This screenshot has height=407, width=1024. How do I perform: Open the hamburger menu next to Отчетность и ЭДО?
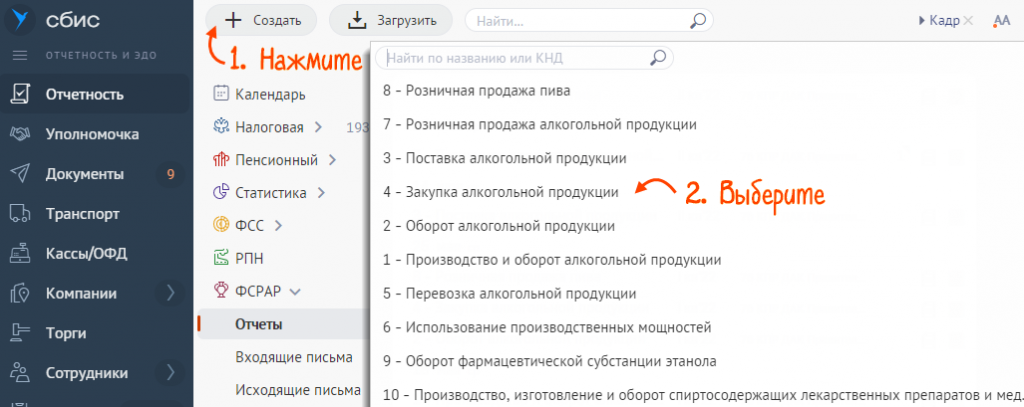click(20, 56)
